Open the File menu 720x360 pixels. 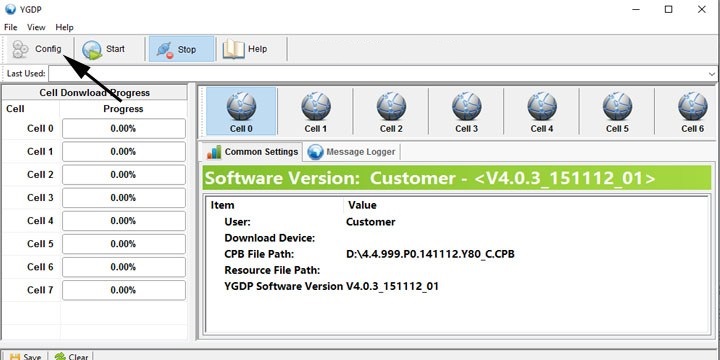pos(11,28)
